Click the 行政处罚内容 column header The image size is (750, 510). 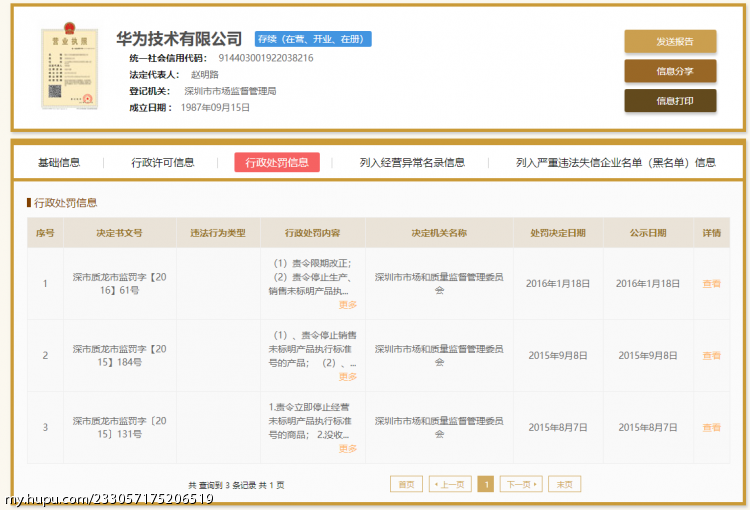pos(312,233)
